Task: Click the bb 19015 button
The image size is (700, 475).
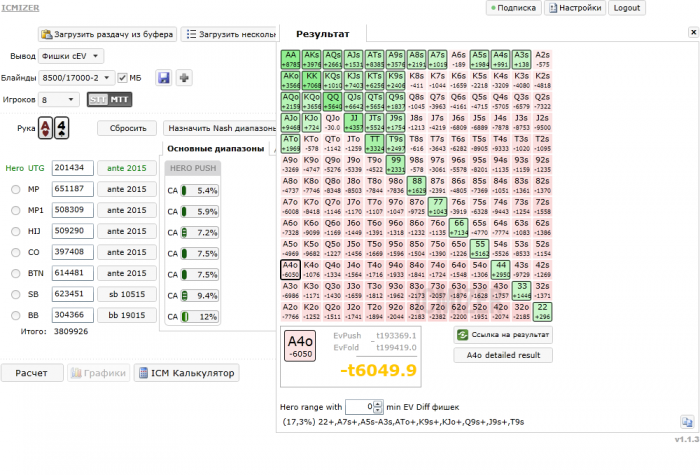Action: (x=127, y=315)
